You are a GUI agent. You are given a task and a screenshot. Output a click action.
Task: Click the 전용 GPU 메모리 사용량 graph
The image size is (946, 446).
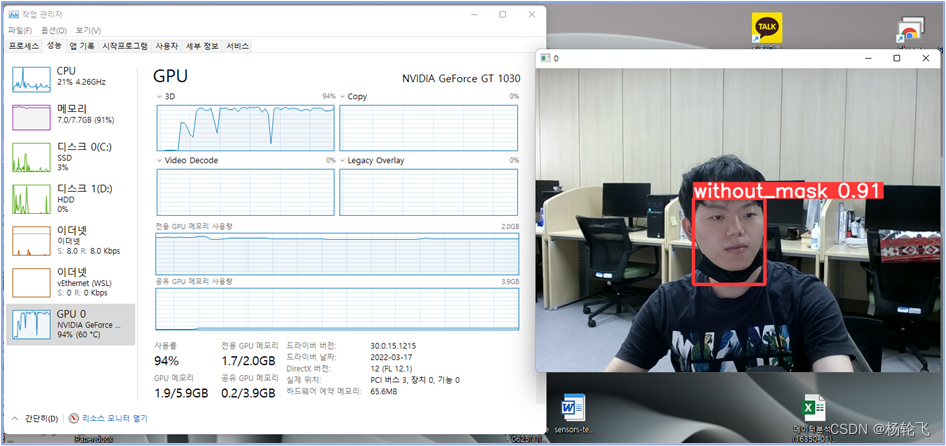[x=337, y=254]
